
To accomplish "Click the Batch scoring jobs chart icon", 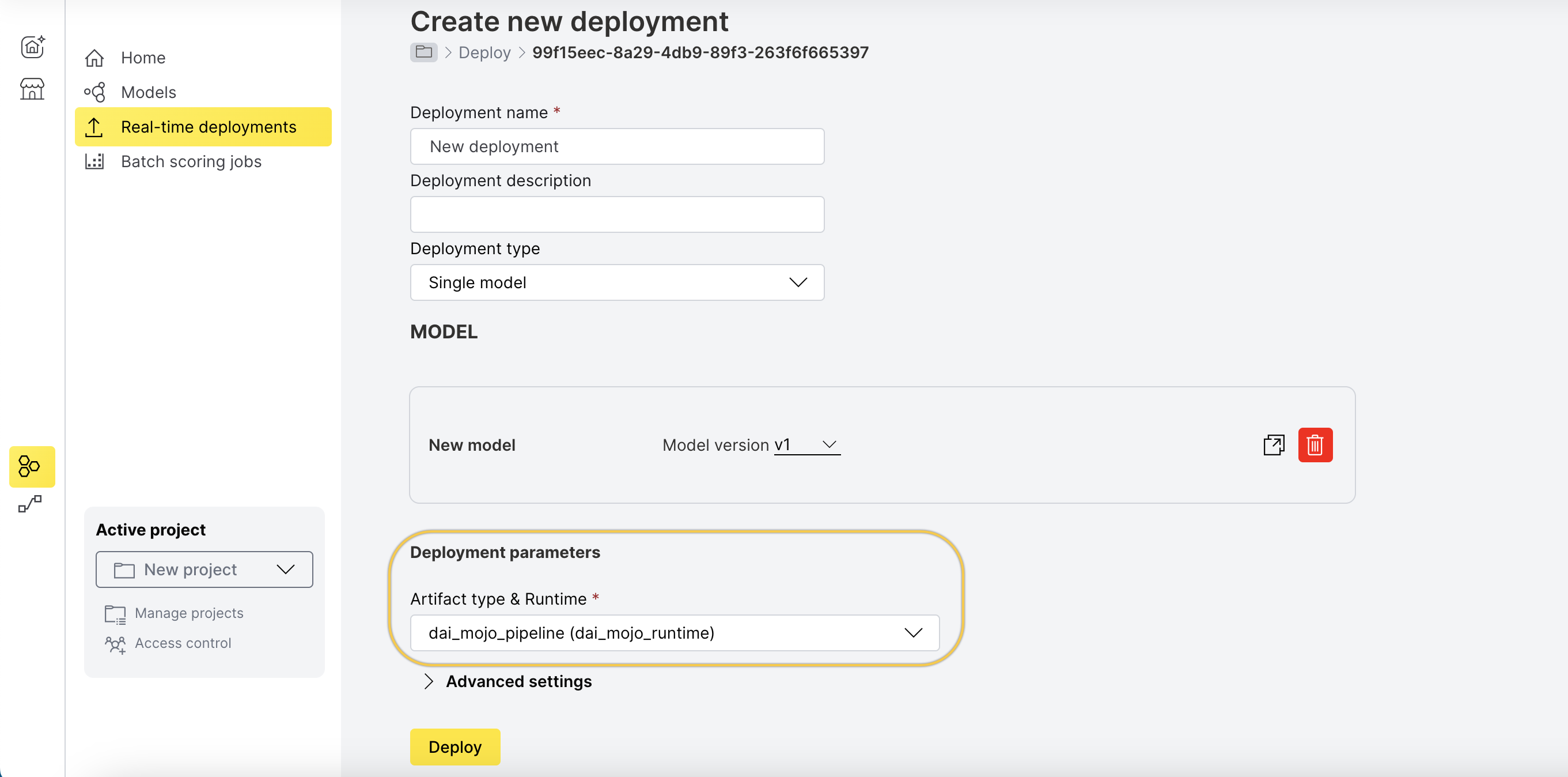I will 94,161.
